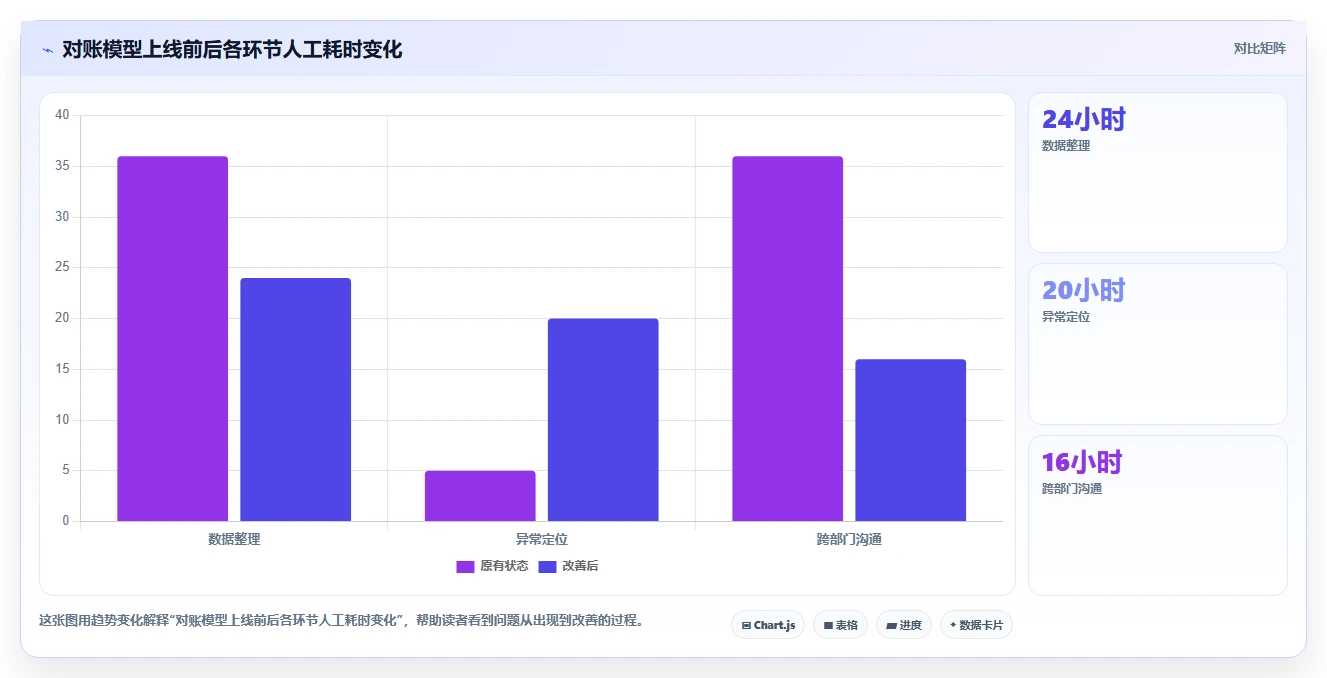The image size is (1327, 678).
Task: Click the Chart.js tag chip
Action: pyautogui.click(x=768, y=625)
